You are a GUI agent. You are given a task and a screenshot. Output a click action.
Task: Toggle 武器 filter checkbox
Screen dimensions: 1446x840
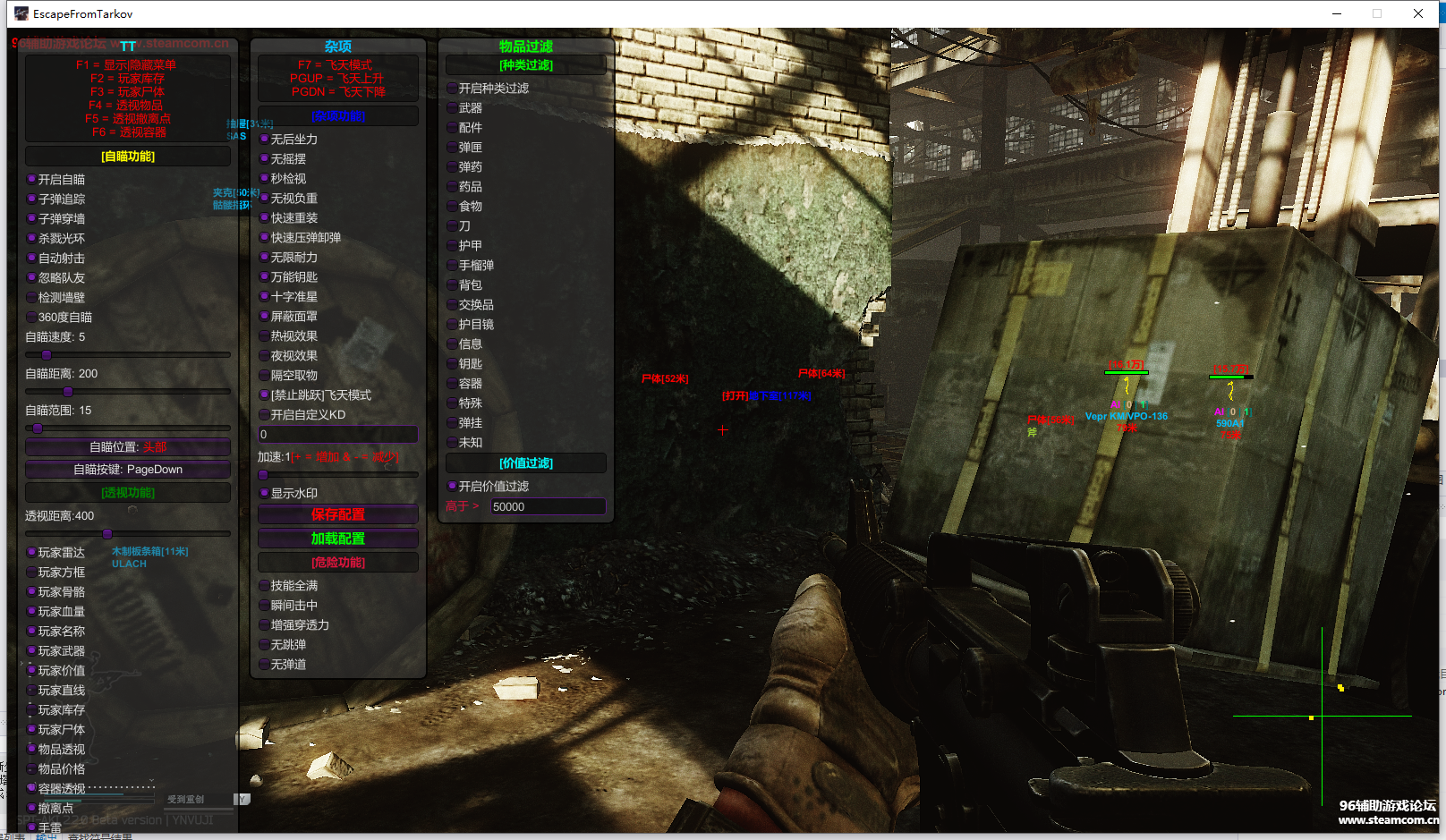tap(453, 107)
